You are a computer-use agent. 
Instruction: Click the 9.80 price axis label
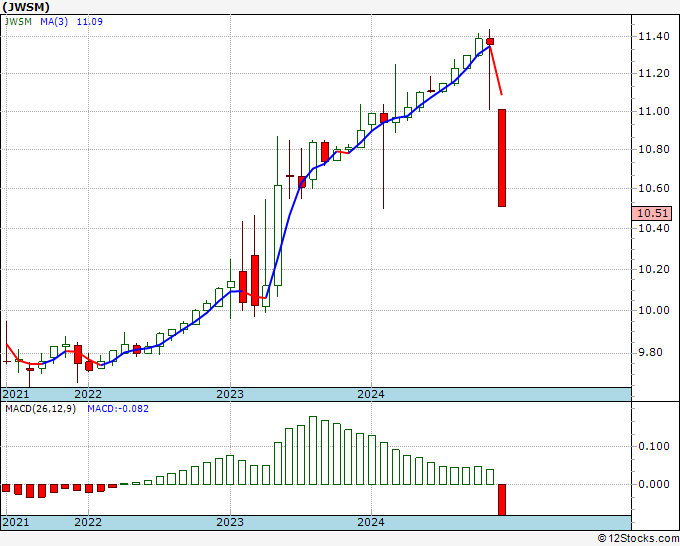651,353
